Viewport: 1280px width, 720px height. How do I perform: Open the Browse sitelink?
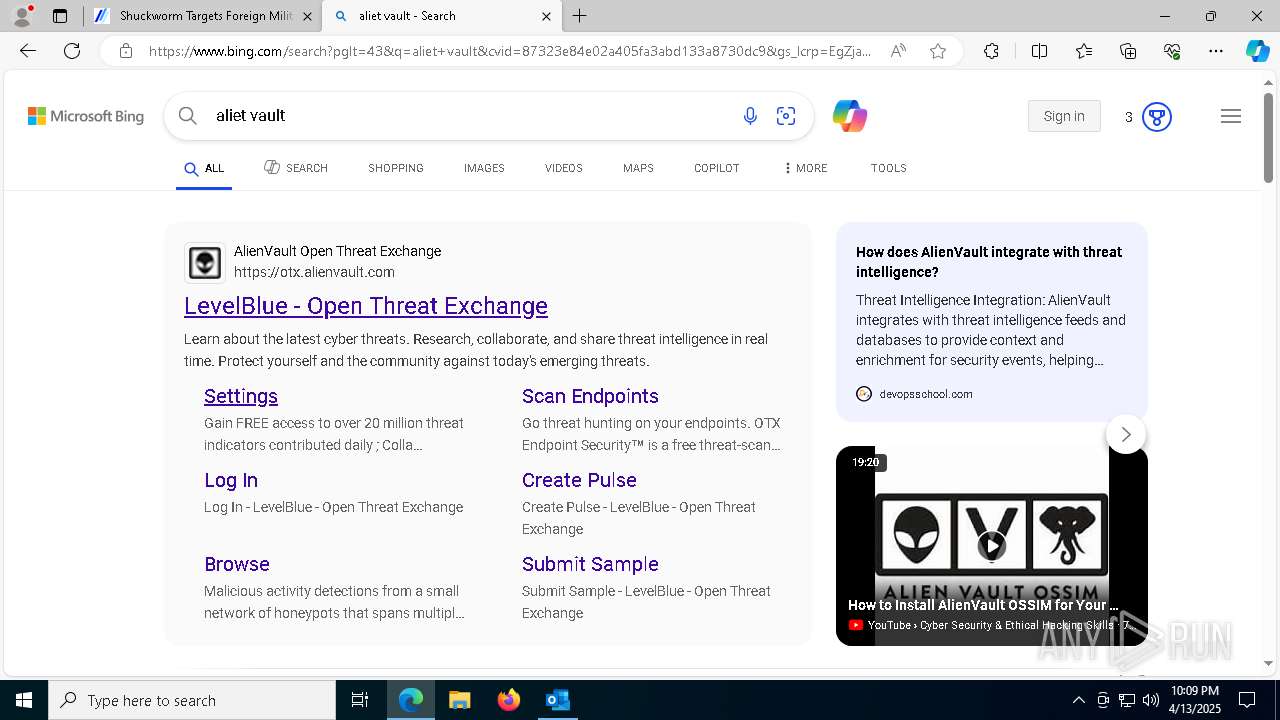pos(237,564)
